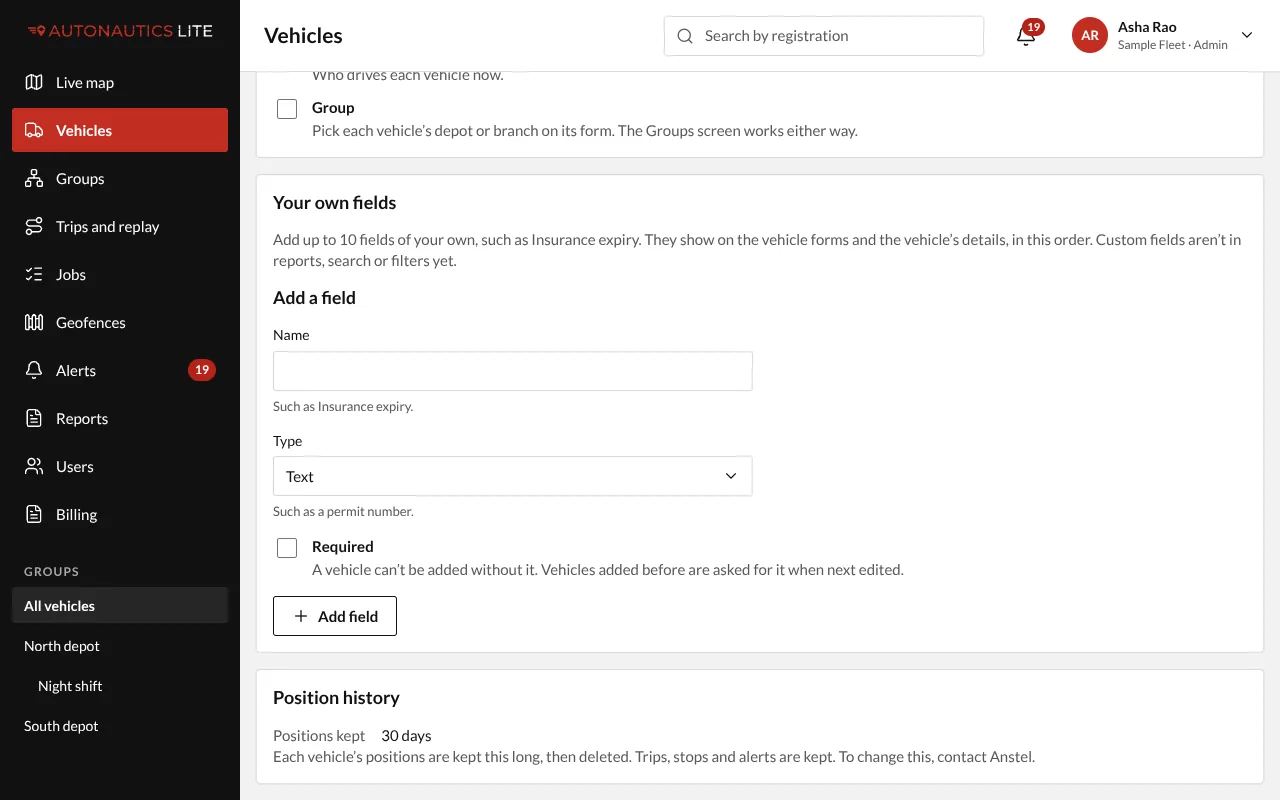Image resolution: width=1280 pixels, height=800 pixels.
Task: Choose the Night shift subgroup
Action: [x=120, y=686]
